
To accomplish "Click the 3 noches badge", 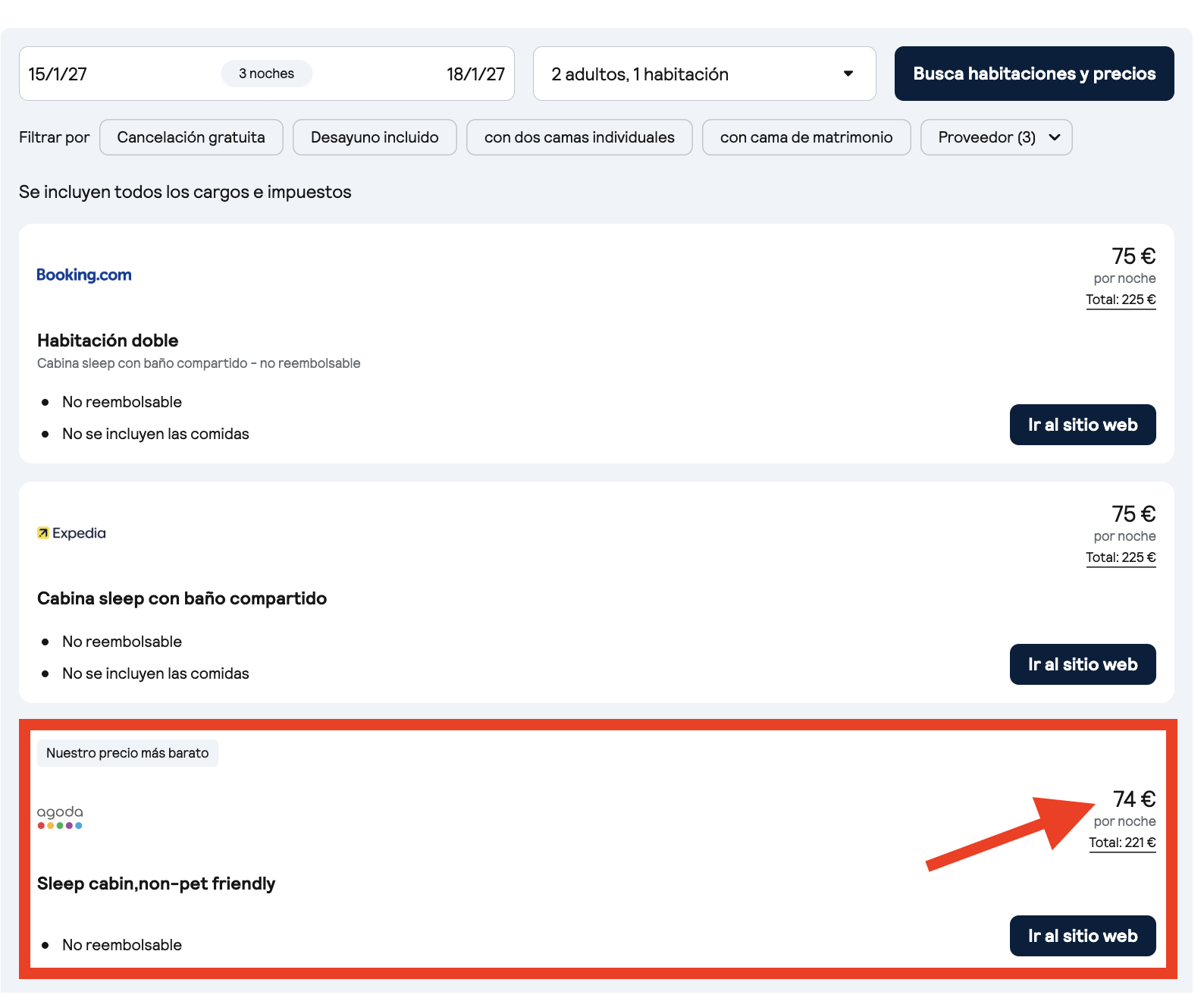I will coord(267,74).
